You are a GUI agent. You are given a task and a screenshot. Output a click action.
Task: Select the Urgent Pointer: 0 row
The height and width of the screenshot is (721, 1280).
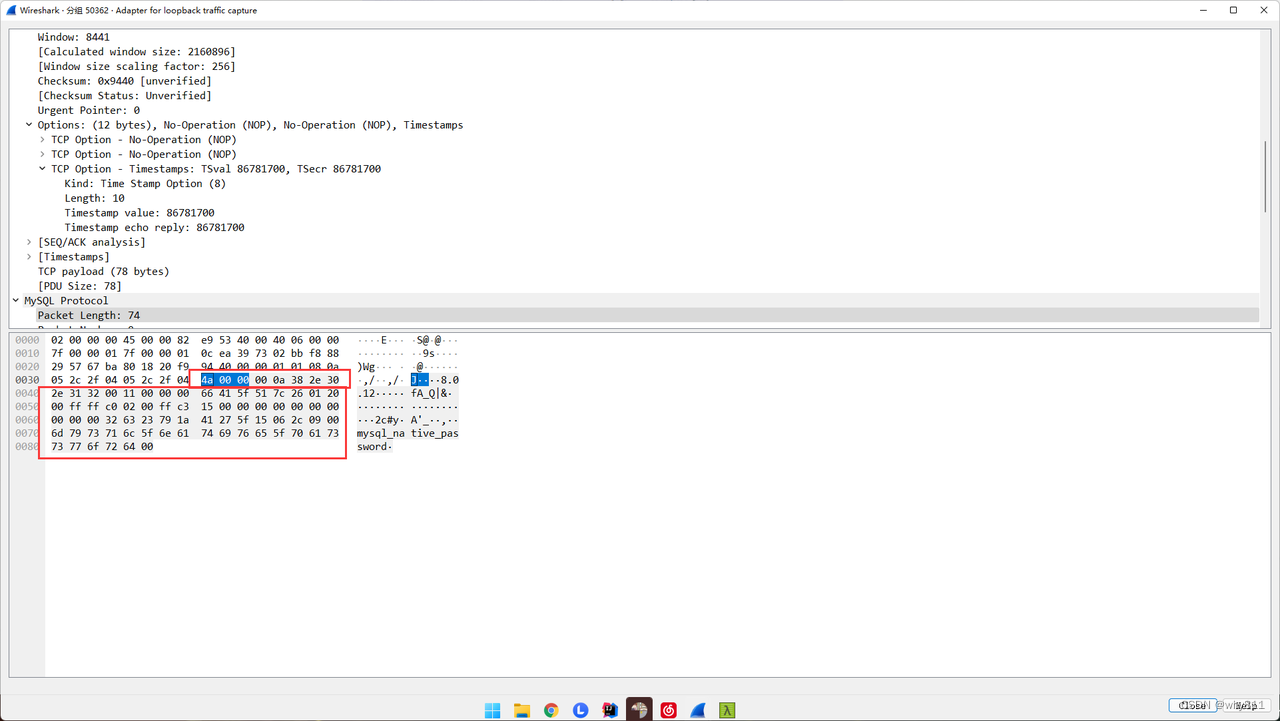(x=634, y=110)
